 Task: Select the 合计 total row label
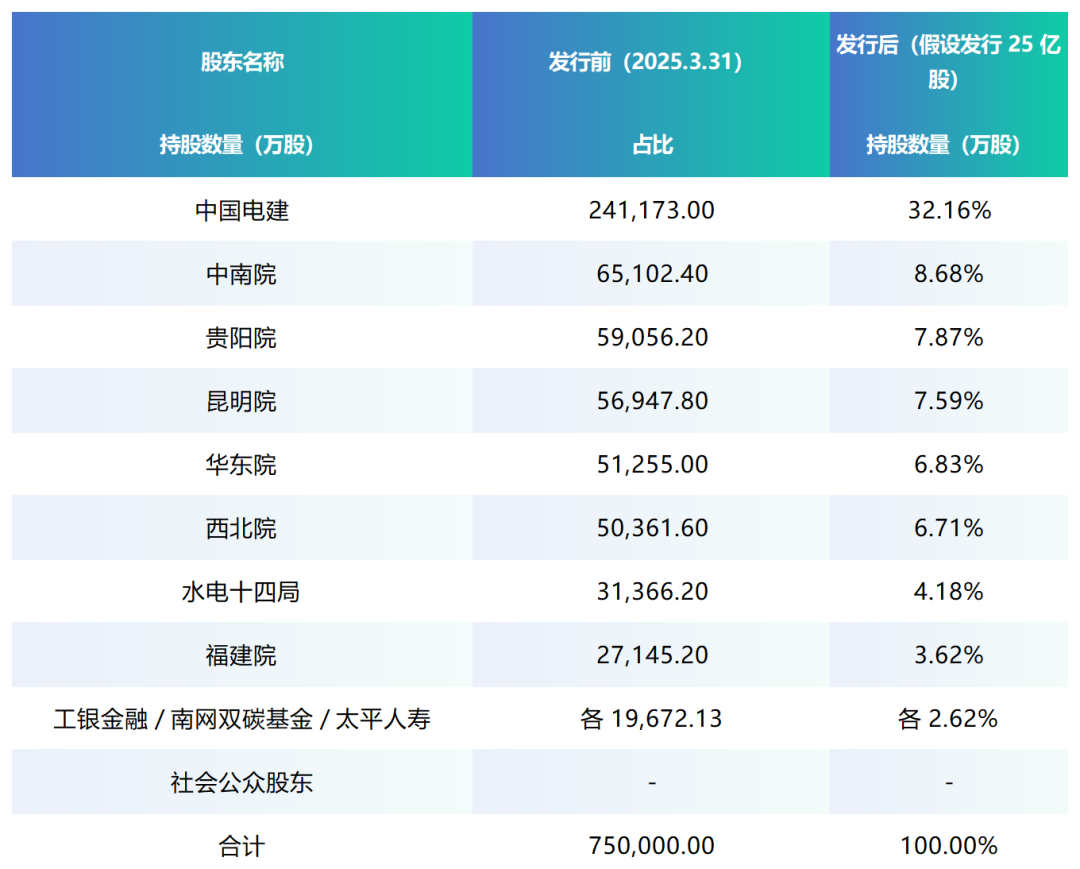(242, 846)
